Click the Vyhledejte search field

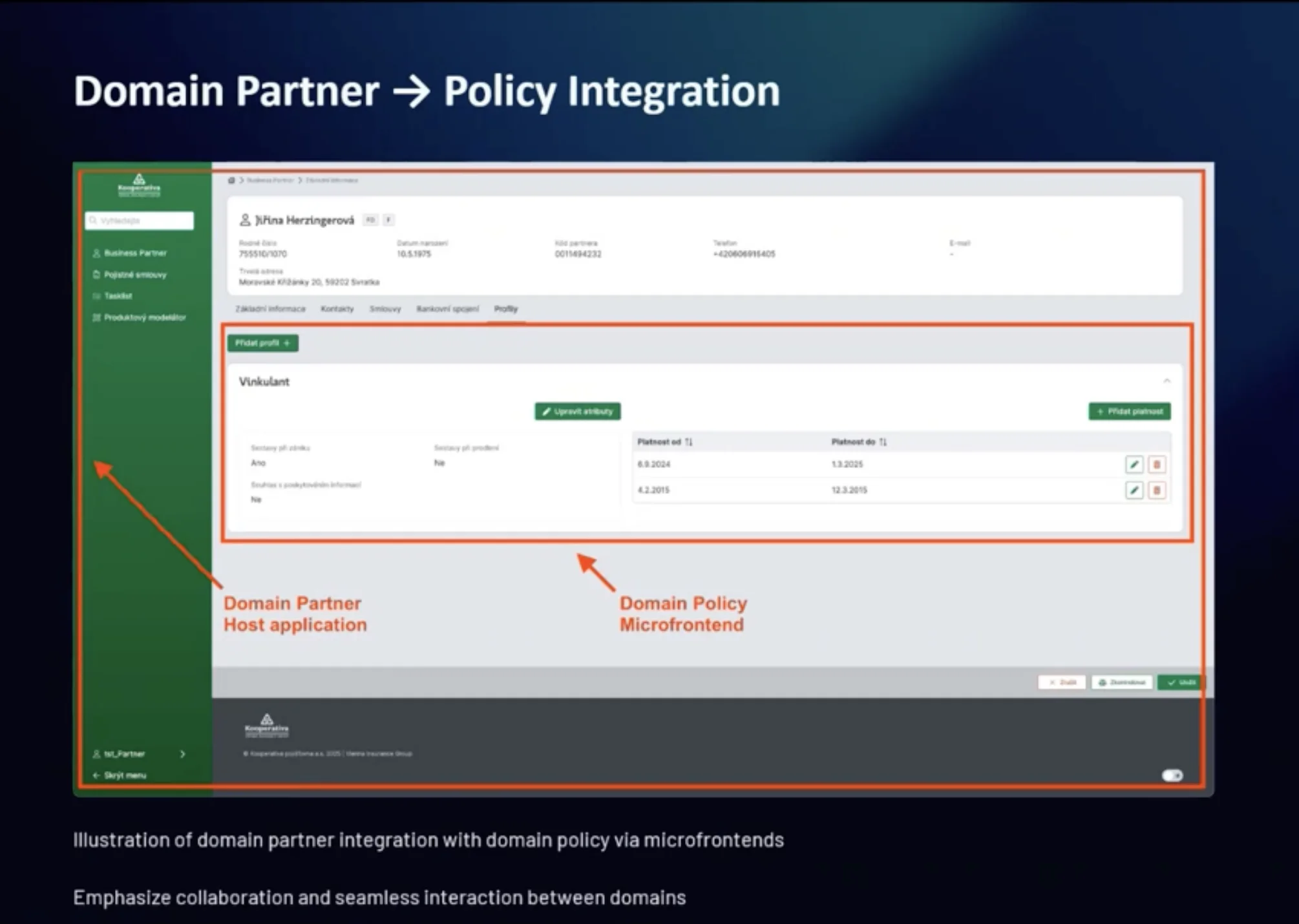tap(139, 221)
